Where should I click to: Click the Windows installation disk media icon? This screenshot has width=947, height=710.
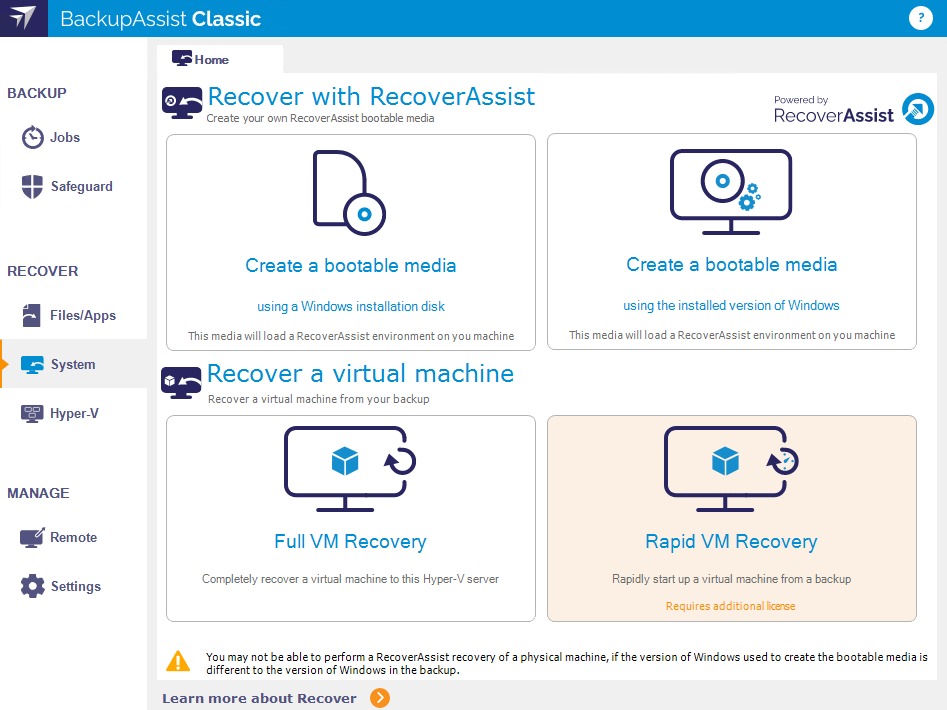click(x=349, y=193)
